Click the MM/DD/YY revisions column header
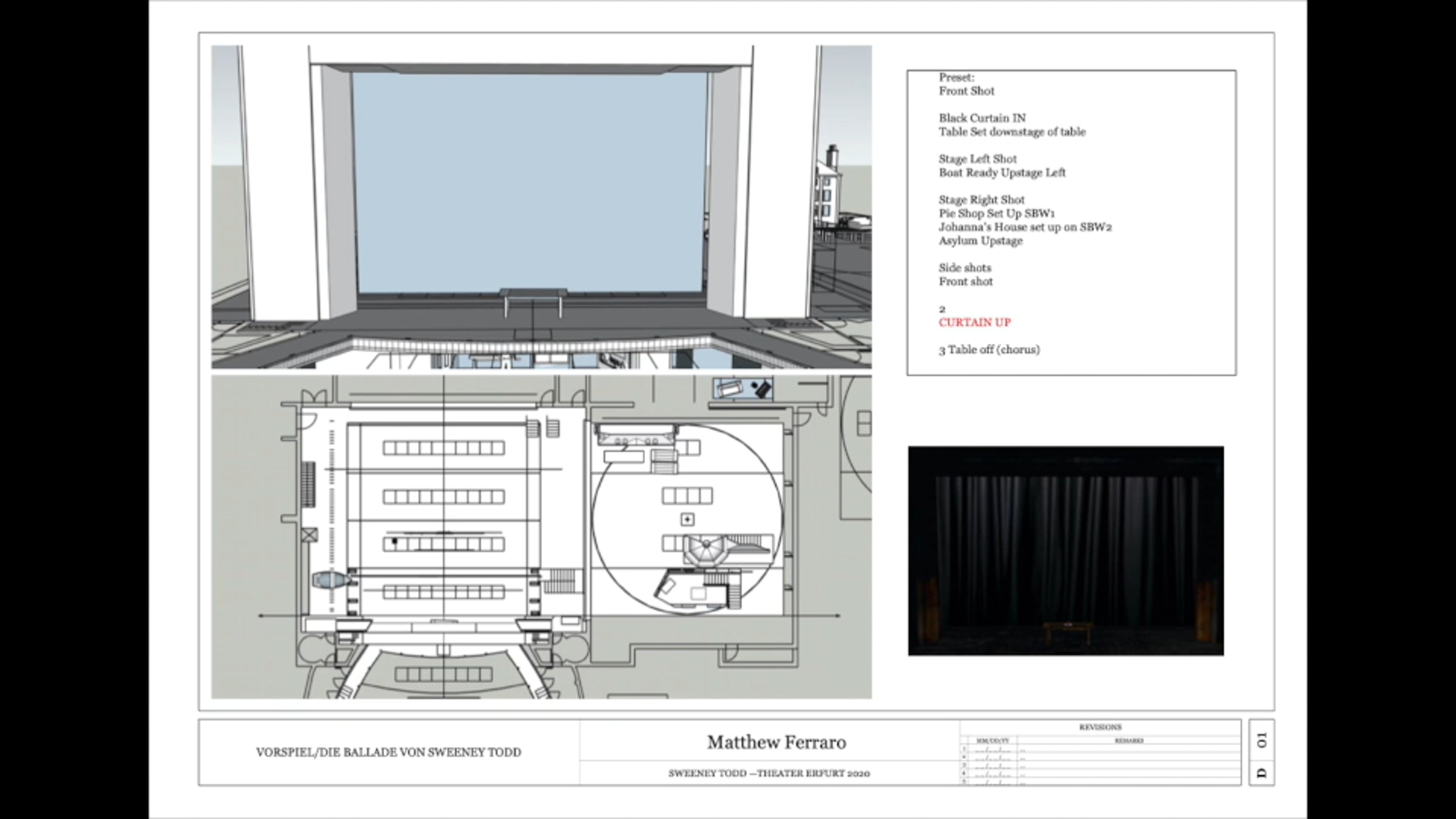Screen dimensions: 1456x819 pos(992,741)
